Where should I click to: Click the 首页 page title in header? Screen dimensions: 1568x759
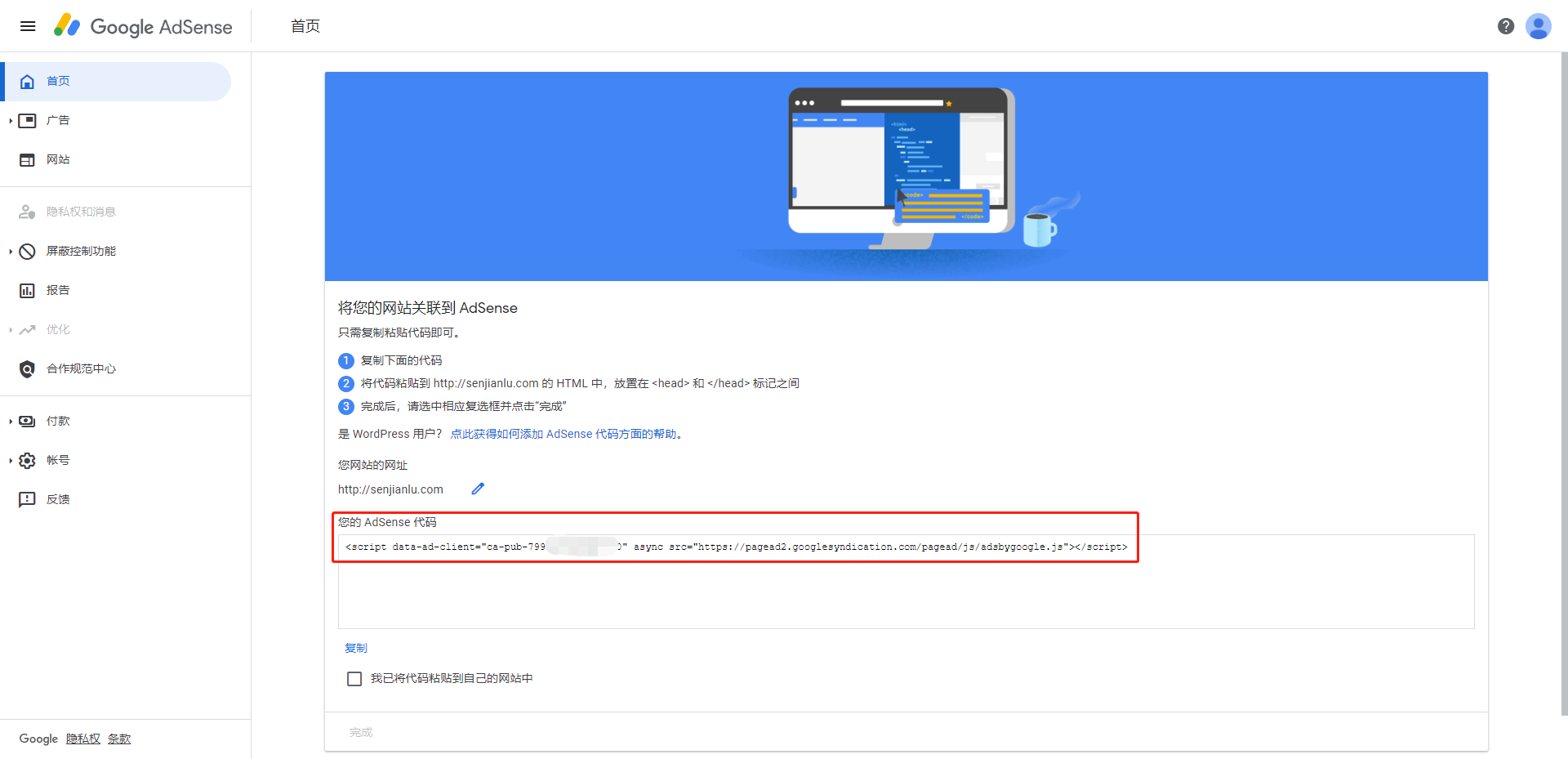[305, 26]
